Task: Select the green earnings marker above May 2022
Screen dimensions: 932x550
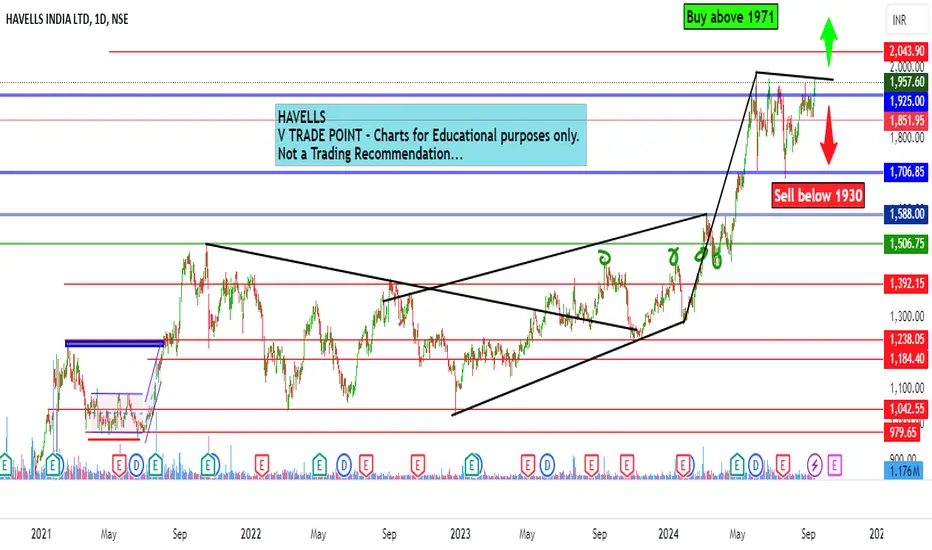Action: click(x=319, y=464)
